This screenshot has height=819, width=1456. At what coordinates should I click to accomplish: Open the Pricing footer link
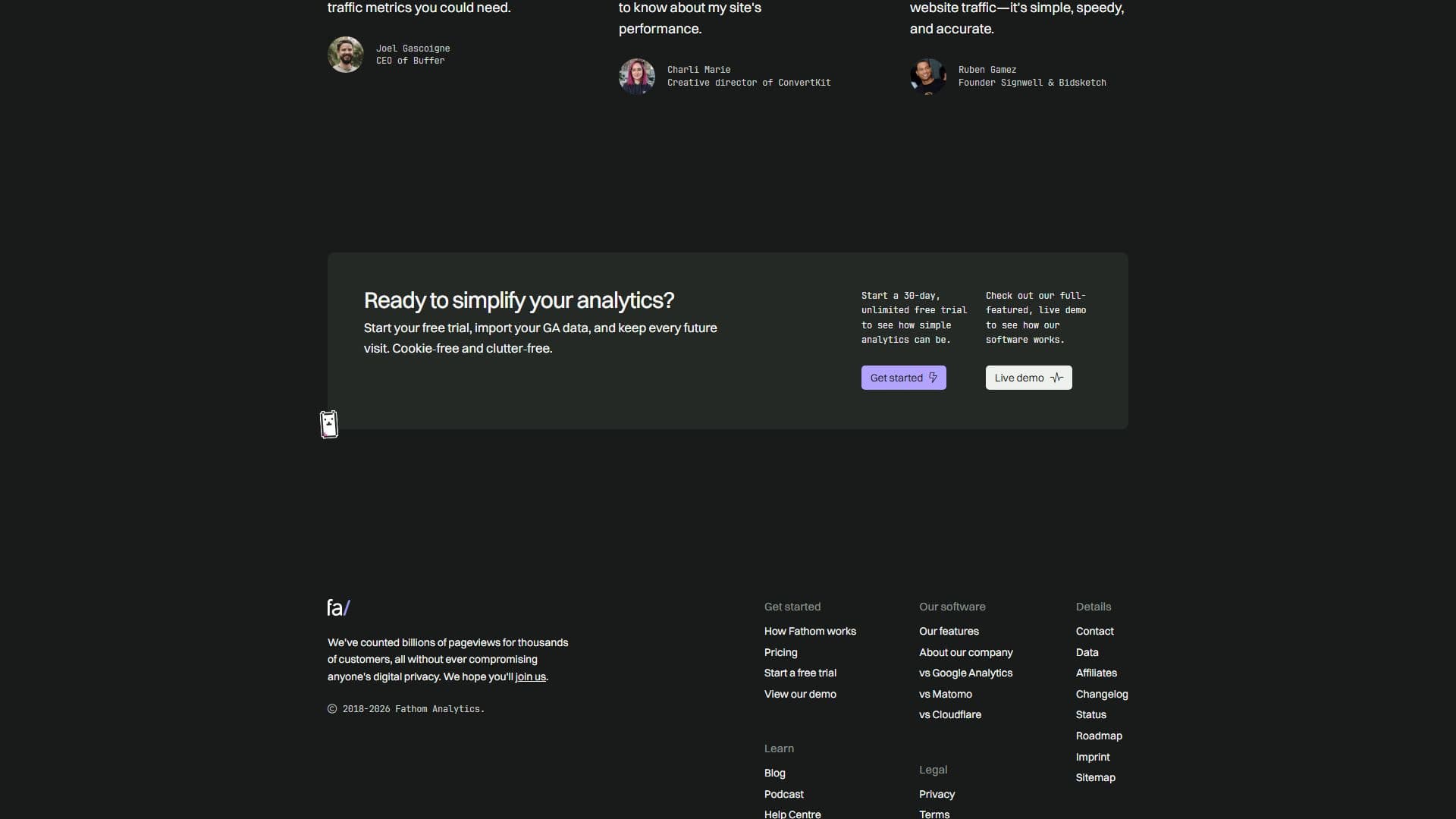(780, 652)
